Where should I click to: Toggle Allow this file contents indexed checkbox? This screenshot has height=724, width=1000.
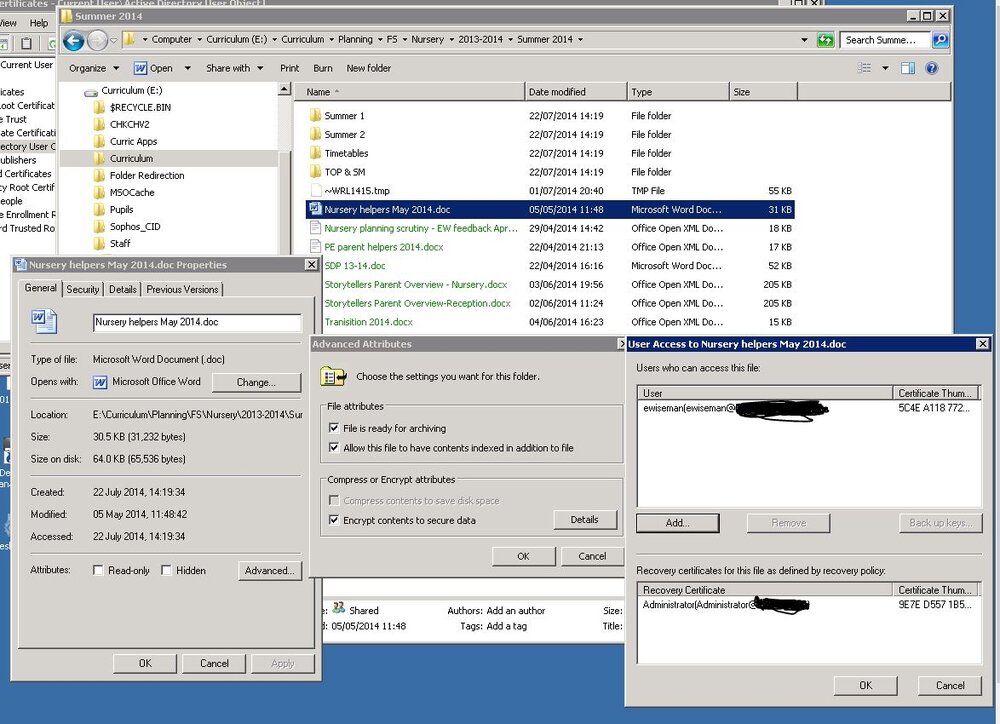(x=334, y=448)
